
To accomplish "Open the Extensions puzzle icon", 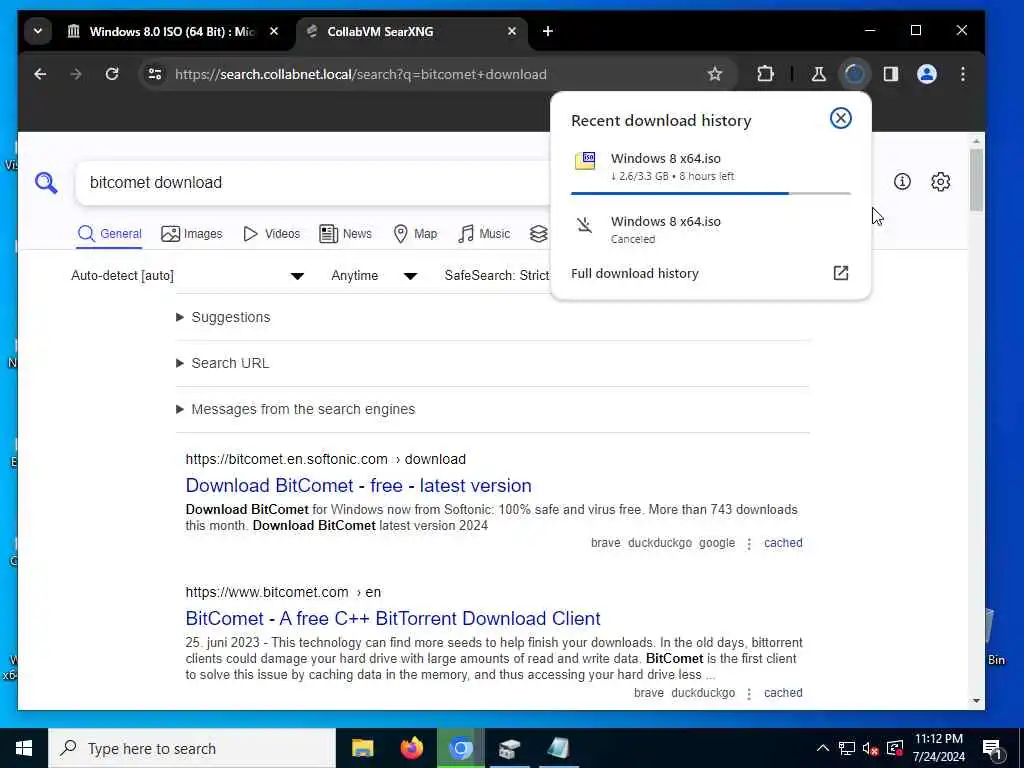I will point(765,74).
